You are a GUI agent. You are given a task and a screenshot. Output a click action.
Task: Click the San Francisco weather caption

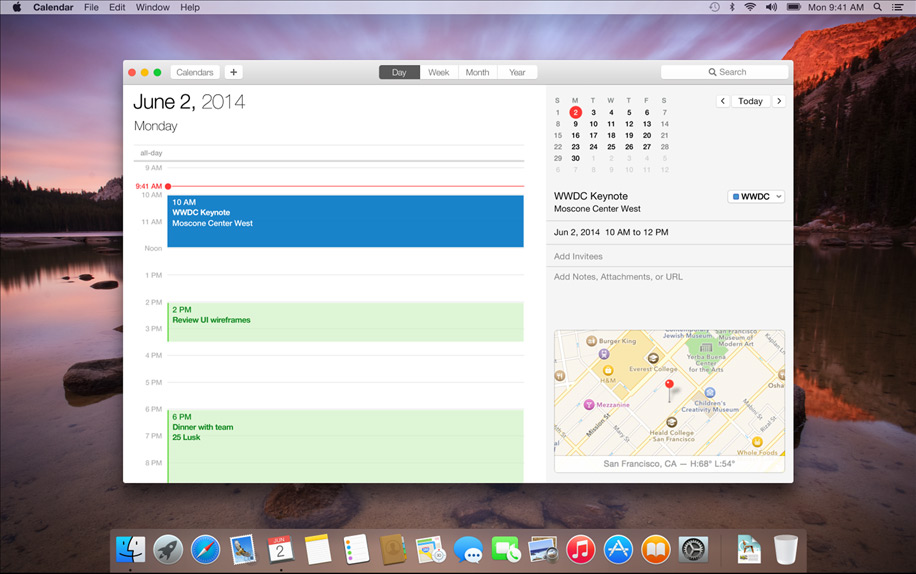(669, 464)
